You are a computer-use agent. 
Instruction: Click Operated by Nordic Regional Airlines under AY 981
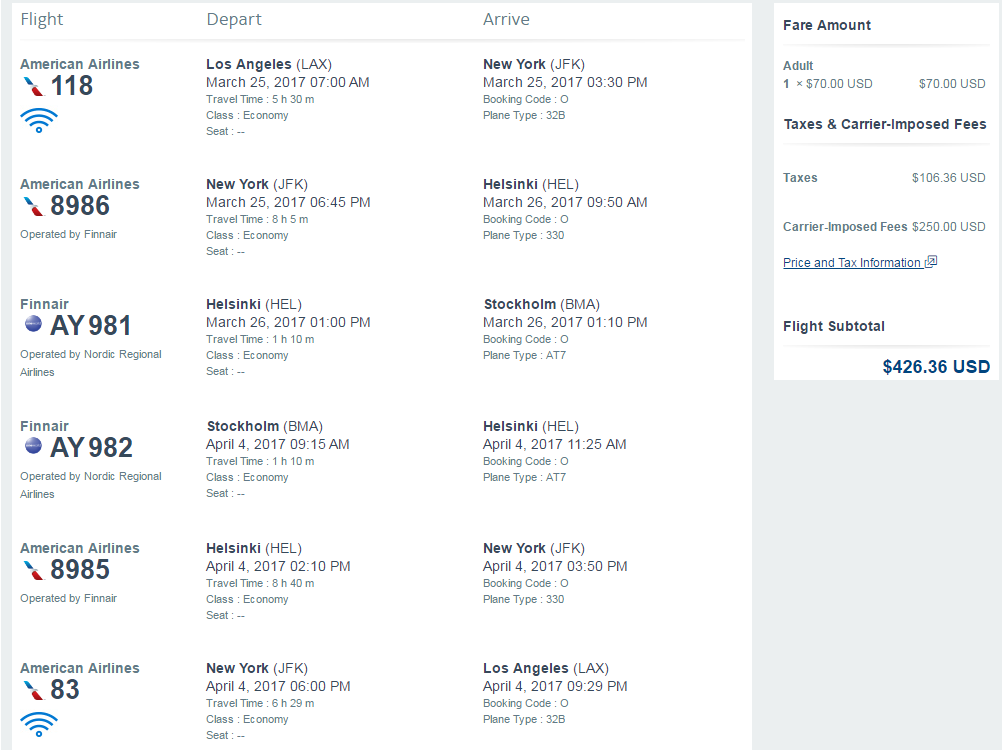point(91,363)
